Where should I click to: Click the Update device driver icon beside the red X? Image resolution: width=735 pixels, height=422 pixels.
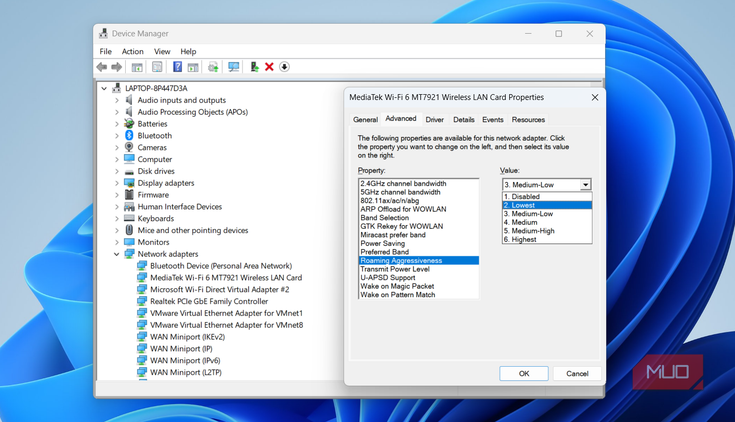point(254,67)
